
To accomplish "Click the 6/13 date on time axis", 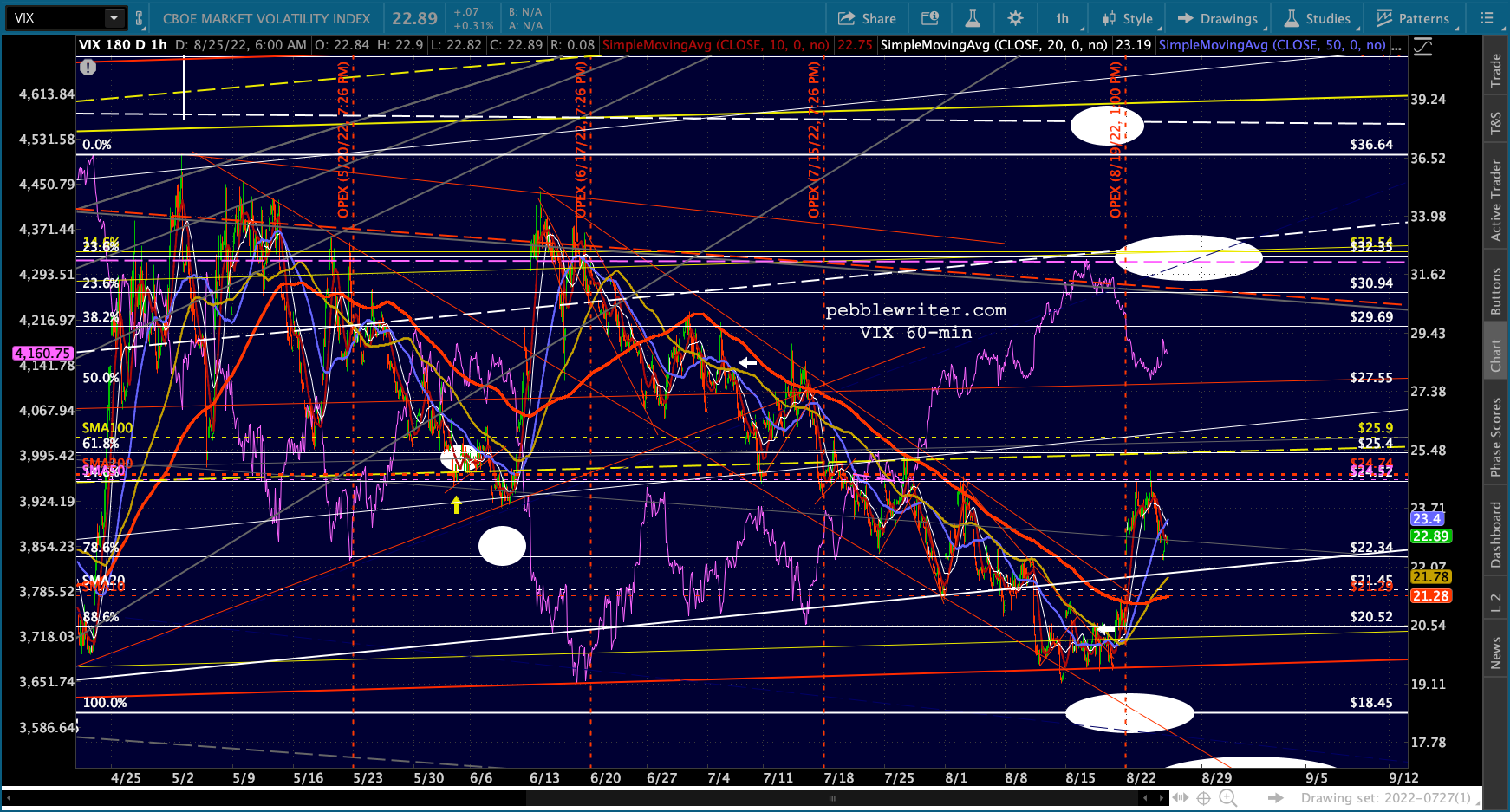I will [544, 777].
